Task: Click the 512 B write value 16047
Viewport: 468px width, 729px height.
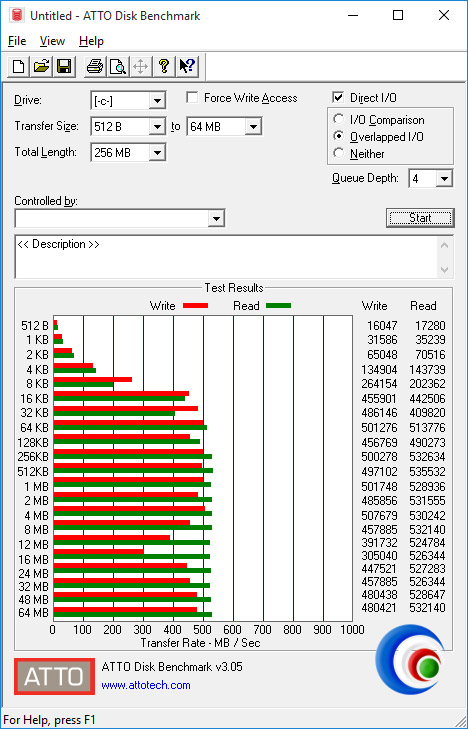Action: [x=382, y=325]
